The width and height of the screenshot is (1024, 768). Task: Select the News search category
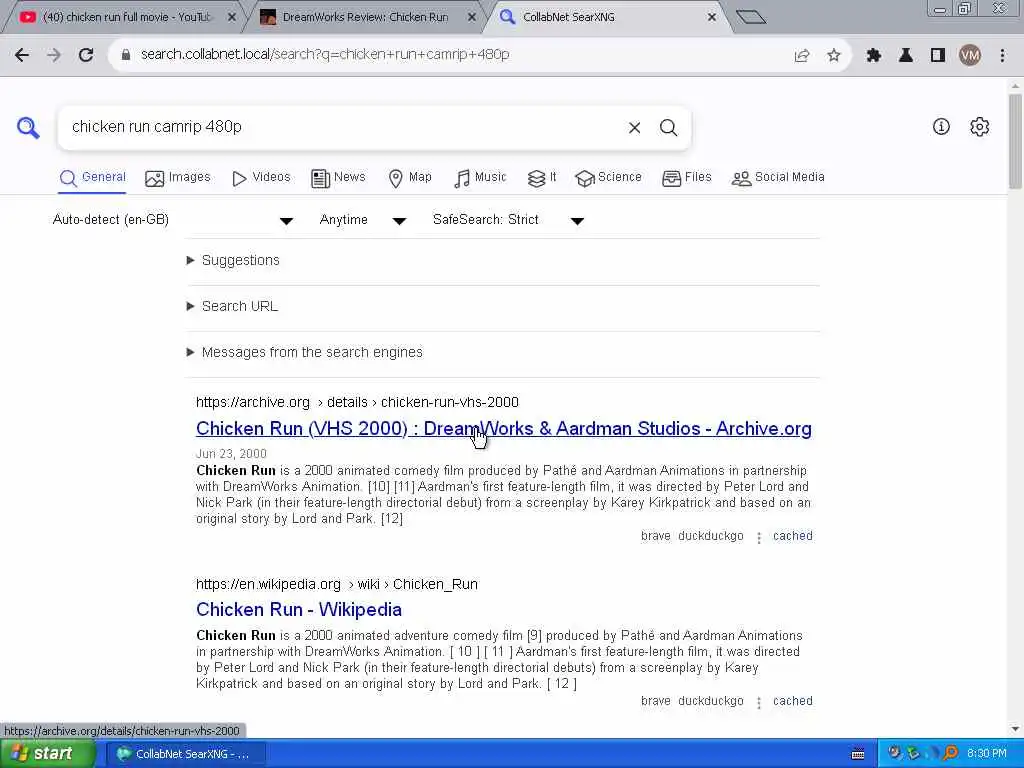click(338, 178)
